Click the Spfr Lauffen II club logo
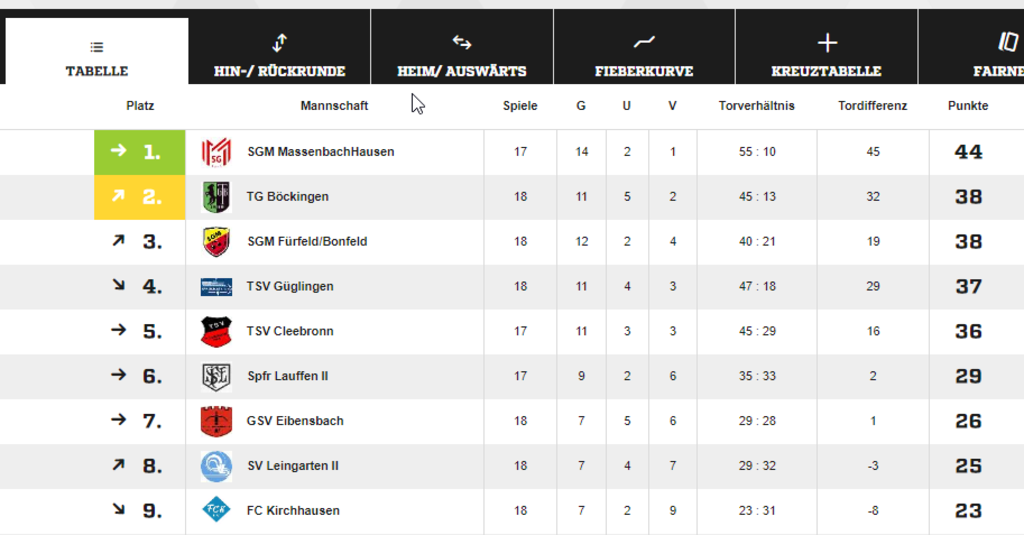Screen dimensions: 1024x535 (216, 376)
